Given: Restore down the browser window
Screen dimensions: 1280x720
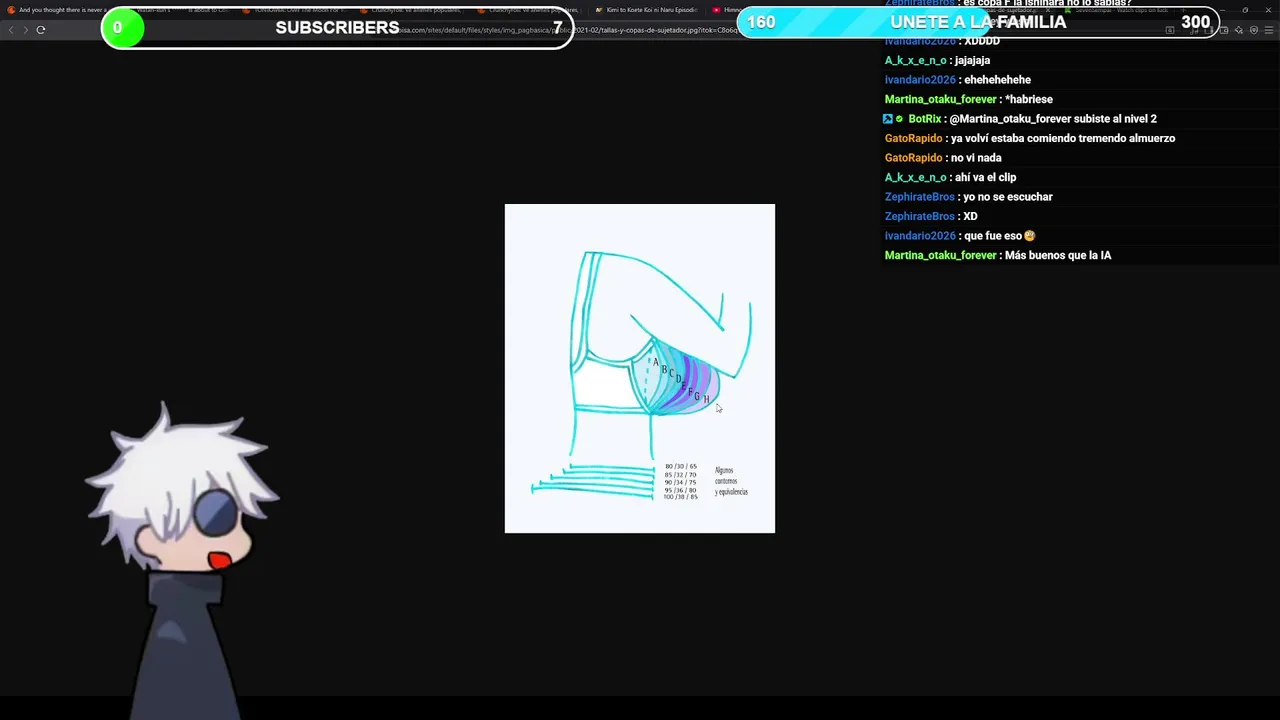Looking at the screenshot, I should tap(1245, 10).
